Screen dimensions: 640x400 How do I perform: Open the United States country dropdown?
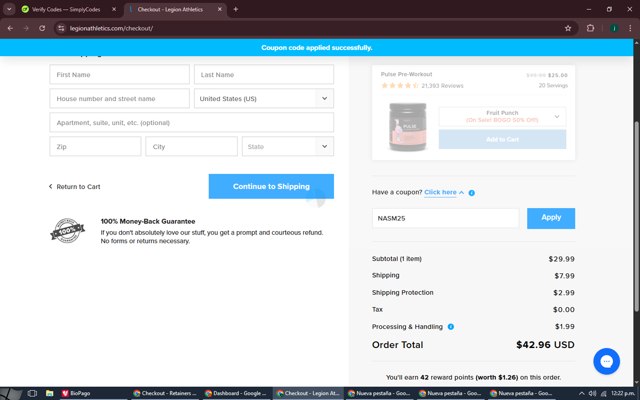coord(264,98)
